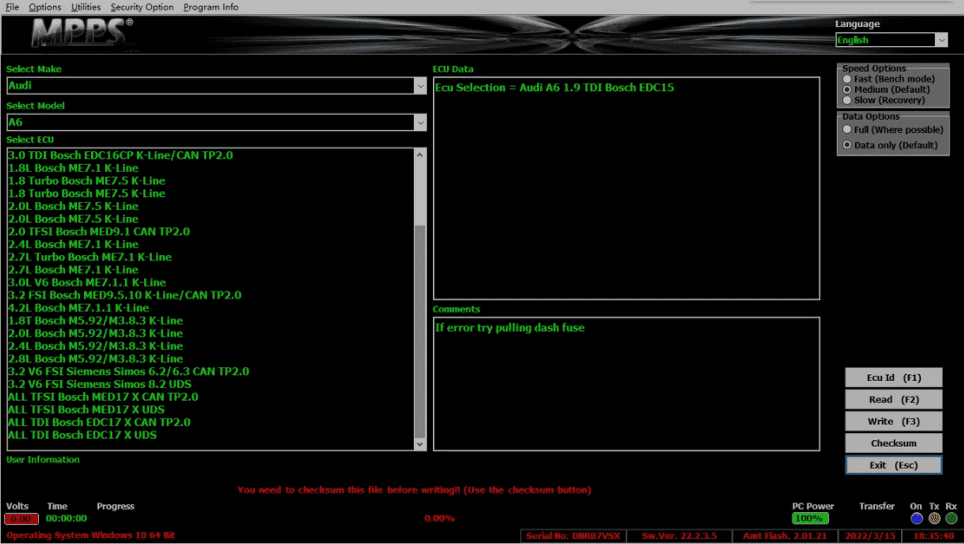The height and width of the screenshot is (544, 964).
Task: Open the Language dropdown
Action: pos(941,40)
